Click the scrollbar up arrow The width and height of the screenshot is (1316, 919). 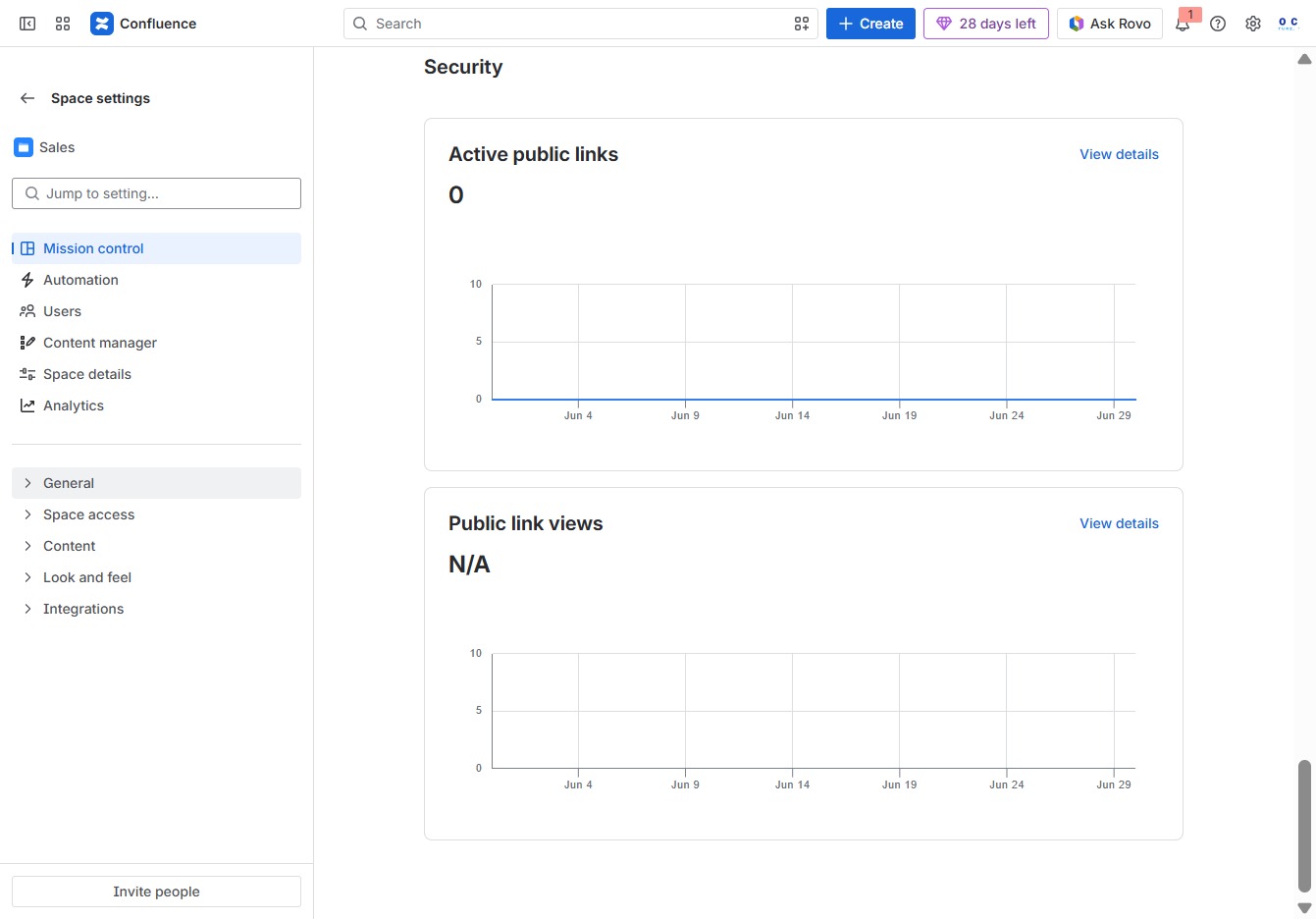[x=1304, y=60]
